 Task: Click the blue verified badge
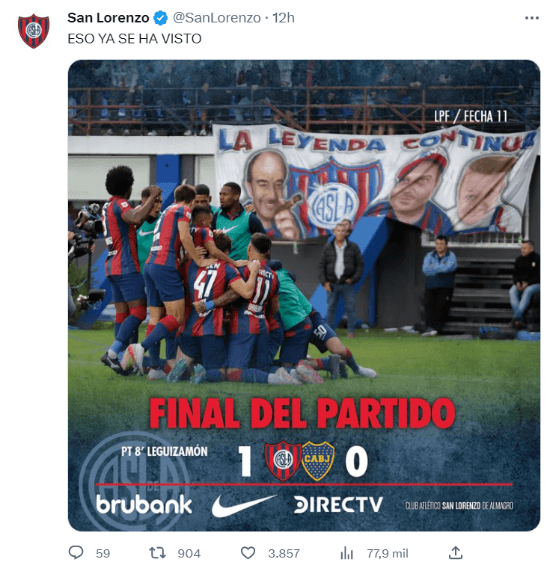pyautogui.click(x=160, y=18)
